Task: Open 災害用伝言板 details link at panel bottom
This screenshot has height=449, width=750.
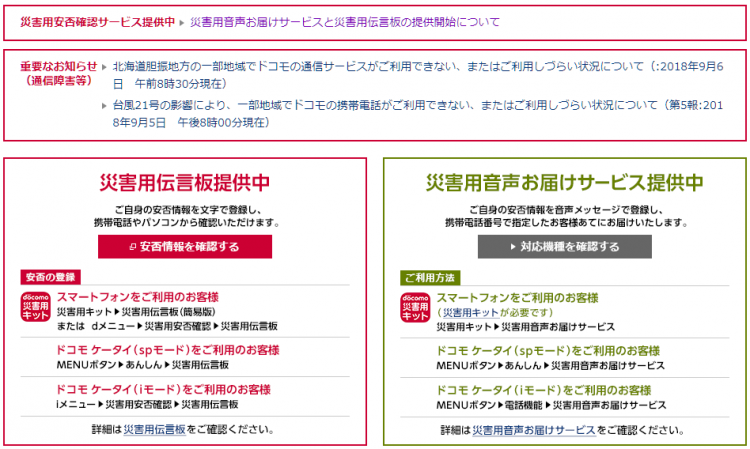Action: pyautogui.click(x=154, y=429)
